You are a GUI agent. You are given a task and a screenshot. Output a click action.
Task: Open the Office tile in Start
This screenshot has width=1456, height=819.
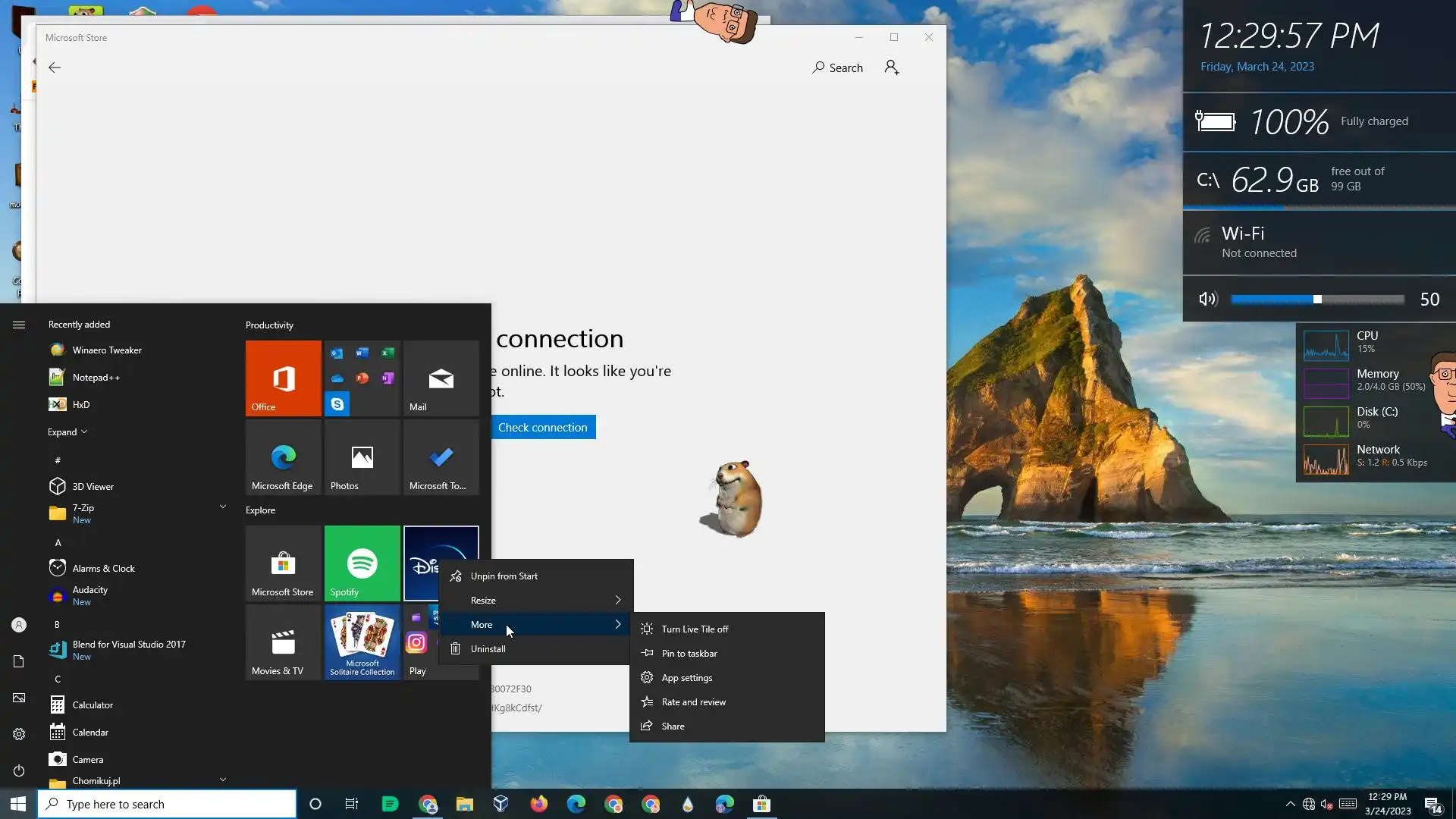(283, 378)
